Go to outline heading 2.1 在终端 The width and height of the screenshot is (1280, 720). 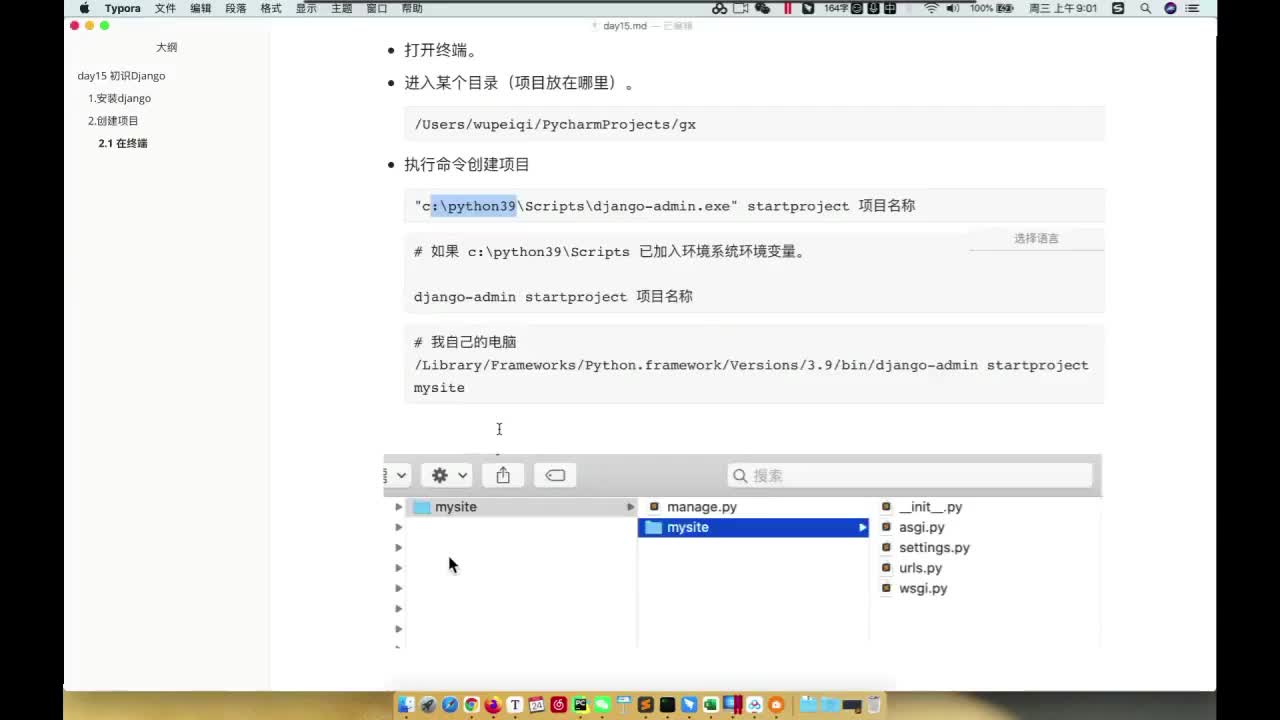point(123,143)
